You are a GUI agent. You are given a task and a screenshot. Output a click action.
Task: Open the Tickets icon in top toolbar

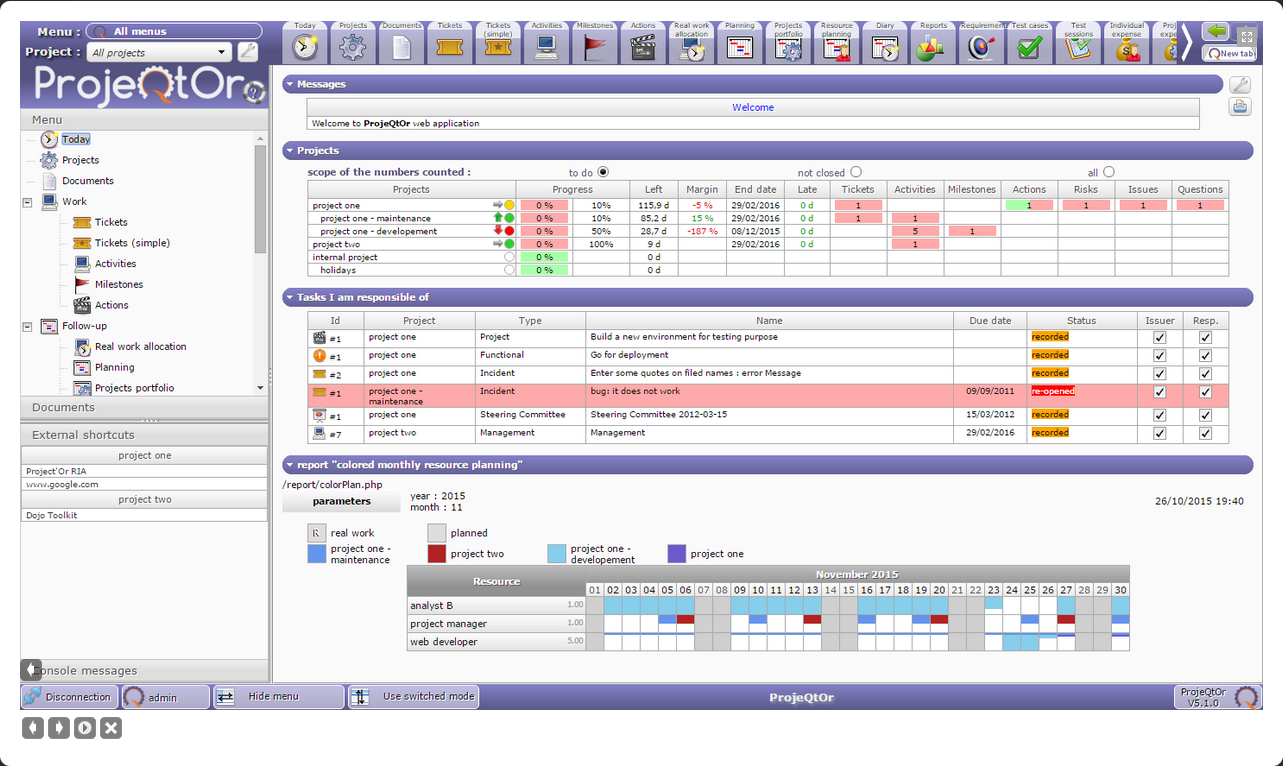[x=450, y=47]
